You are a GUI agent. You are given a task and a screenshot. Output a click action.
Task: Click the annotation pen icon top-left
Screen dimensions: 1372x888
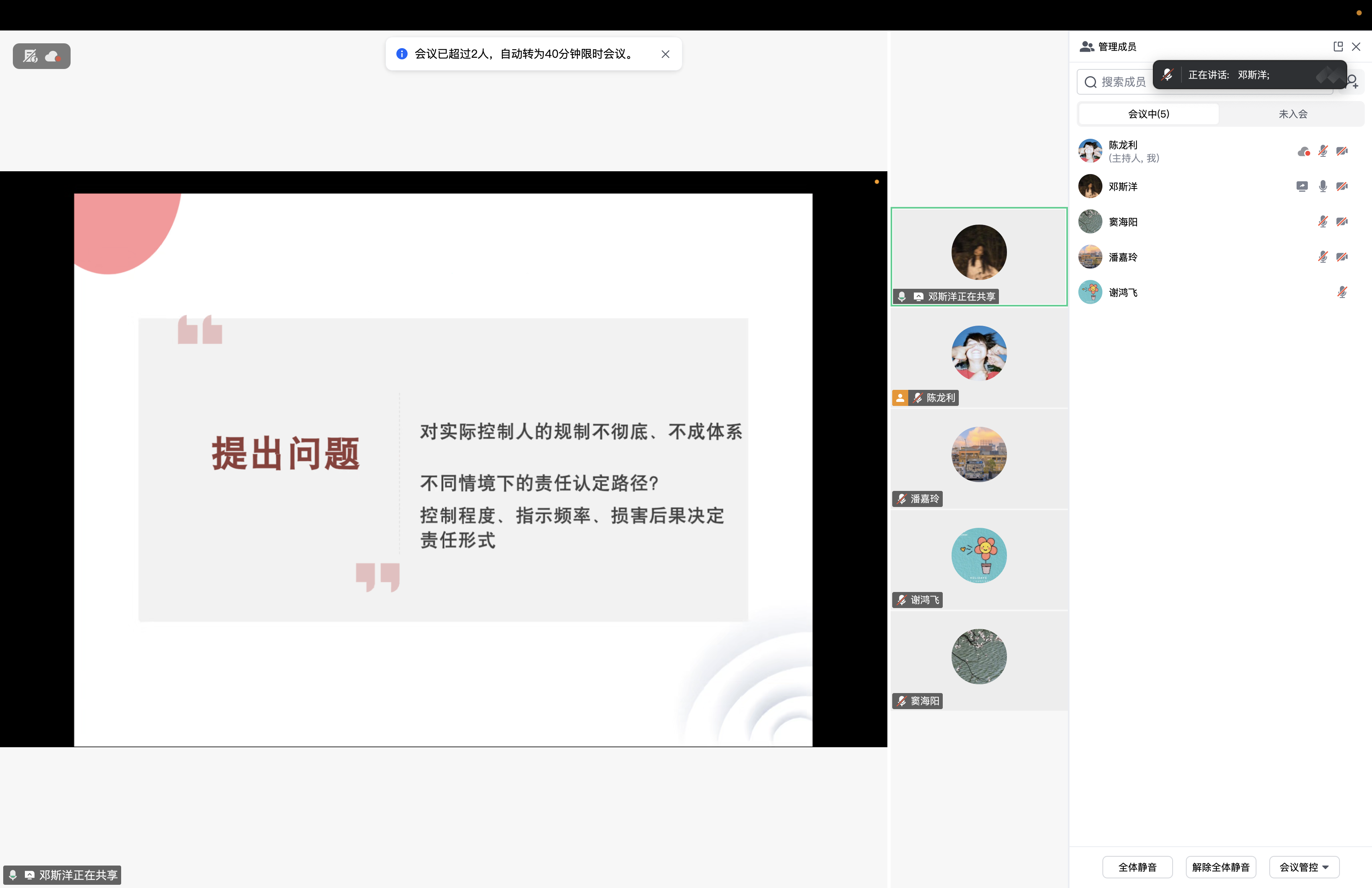coord(30,57)
